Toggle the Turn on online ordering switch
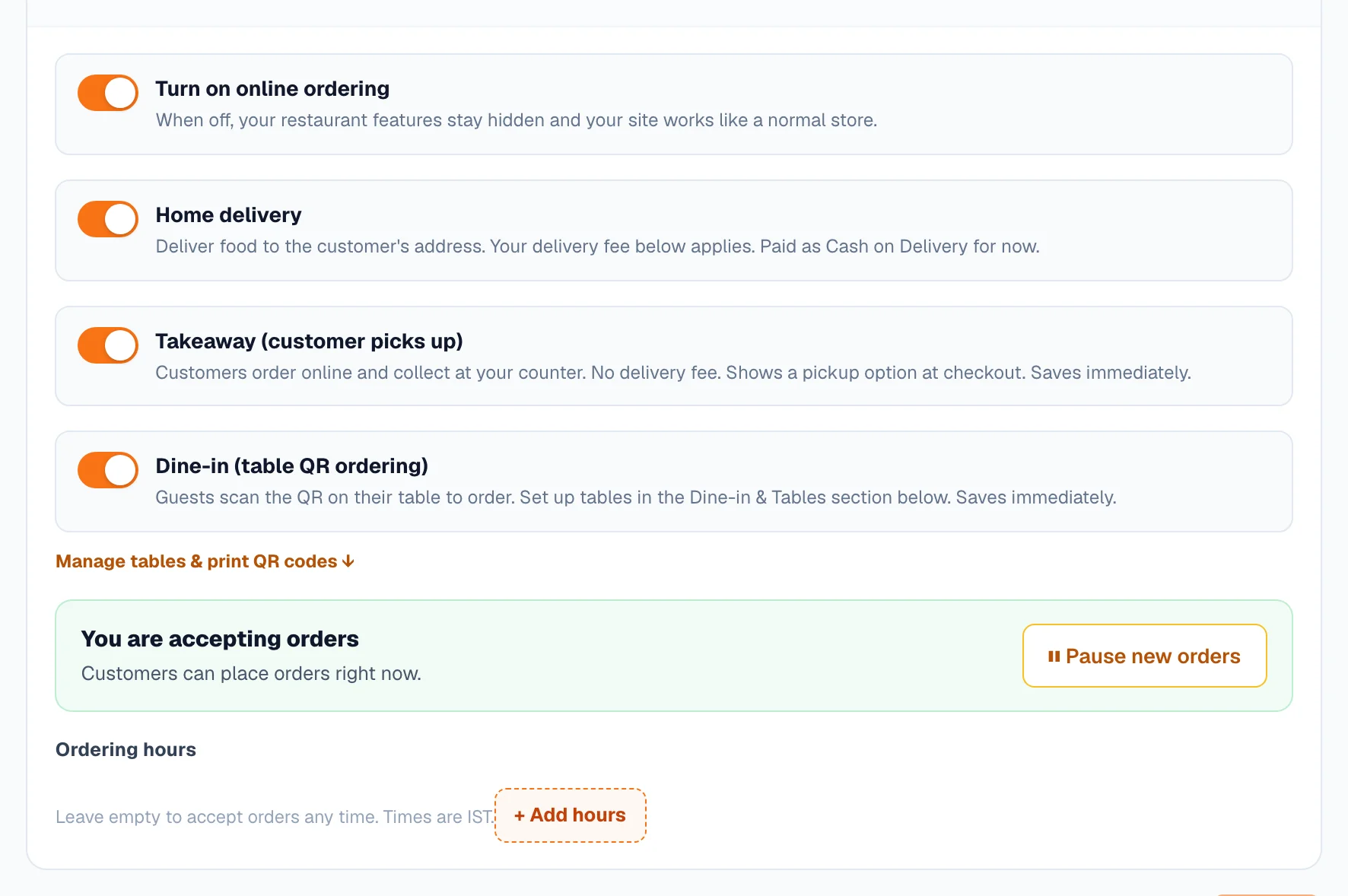The image size is (1348, 896). [x=108, y=93]
